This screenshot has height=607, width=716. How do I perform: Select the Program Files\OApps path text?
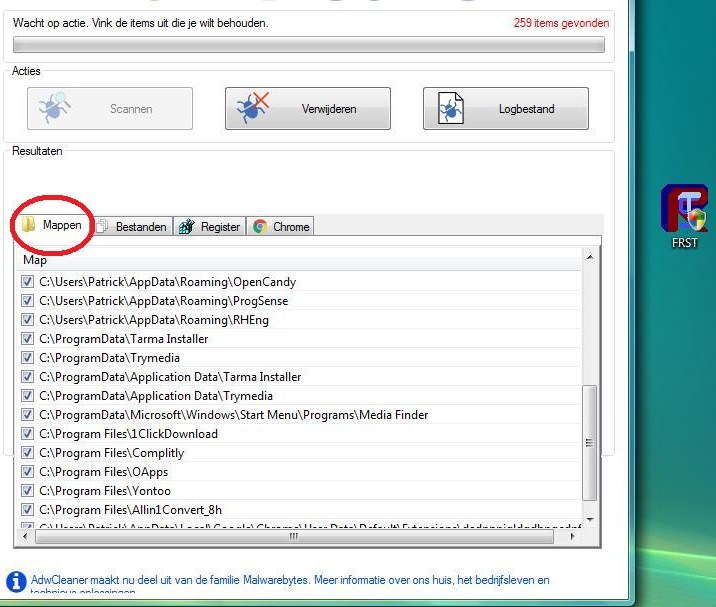104,471
